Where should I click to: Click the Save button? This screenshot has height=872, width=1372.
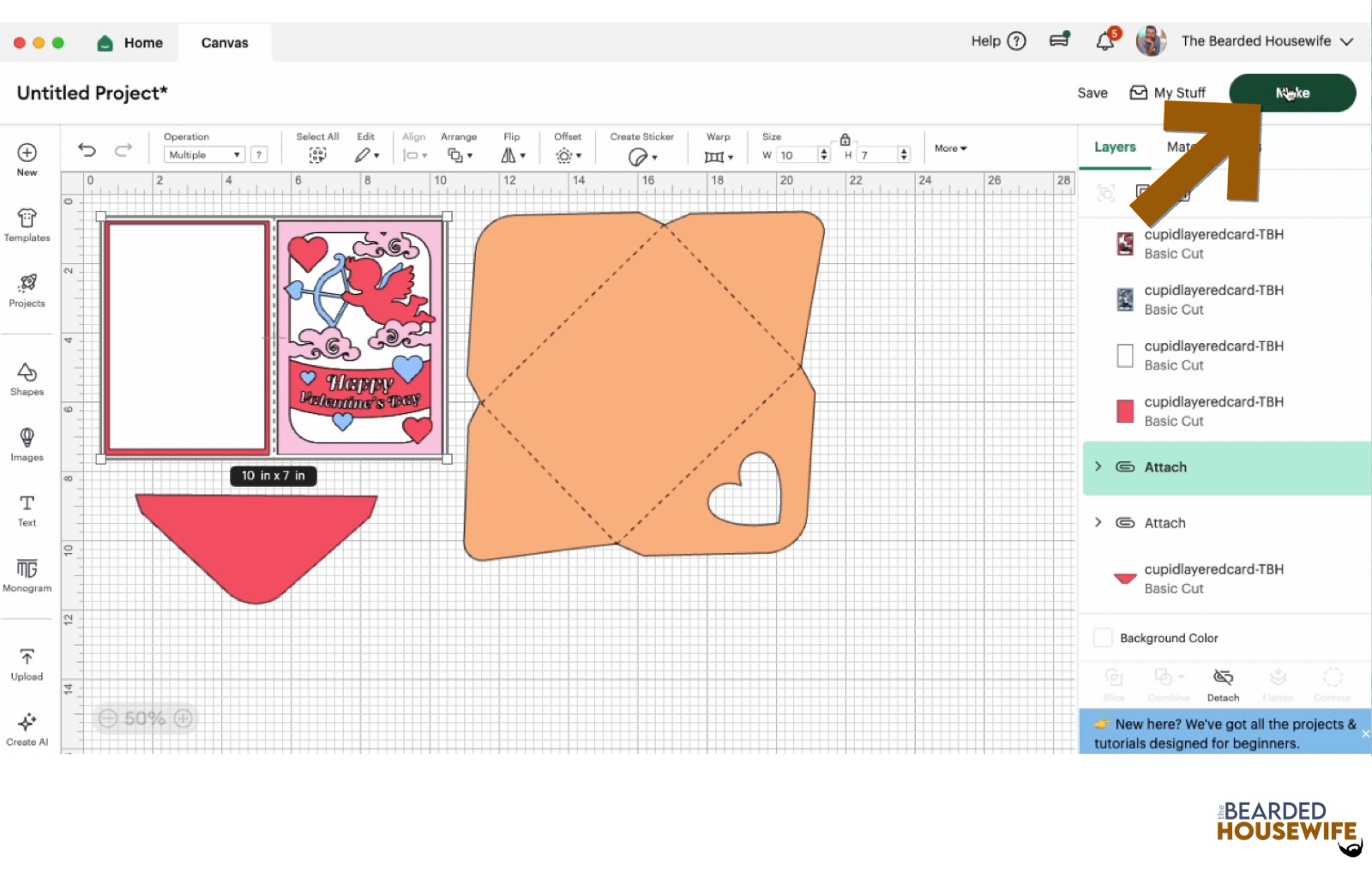[x=1092, y=93]
